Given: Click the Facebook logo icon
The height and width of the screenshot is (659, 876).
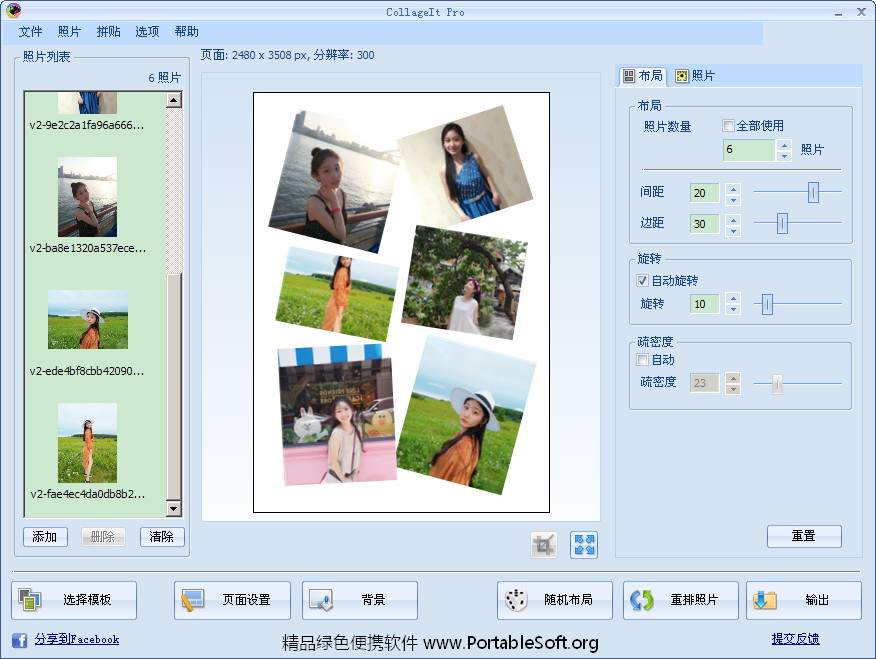Looking at the screenshot, I should [20, 640].
